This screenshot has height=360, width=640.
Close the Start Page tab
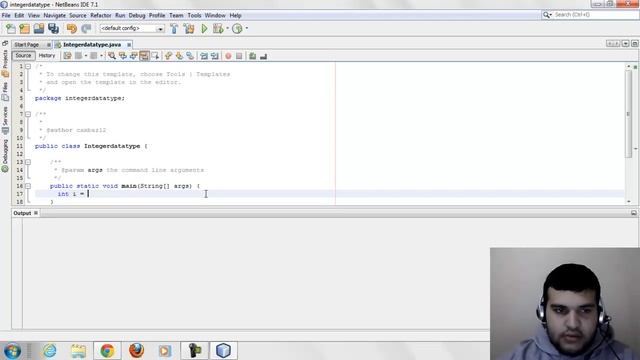click(x=49, y=44)
